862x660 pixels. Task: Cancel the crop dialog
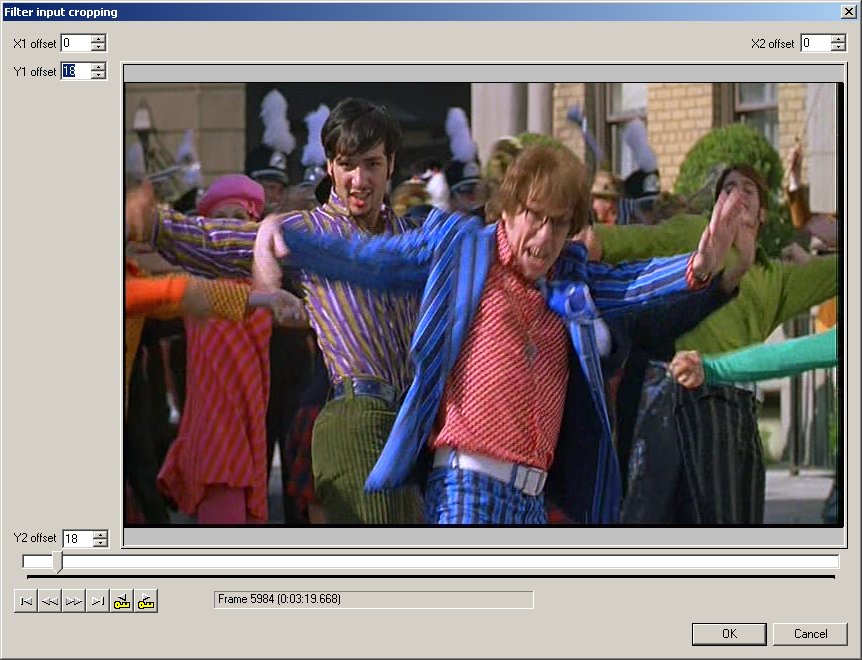tap(810, 634)
